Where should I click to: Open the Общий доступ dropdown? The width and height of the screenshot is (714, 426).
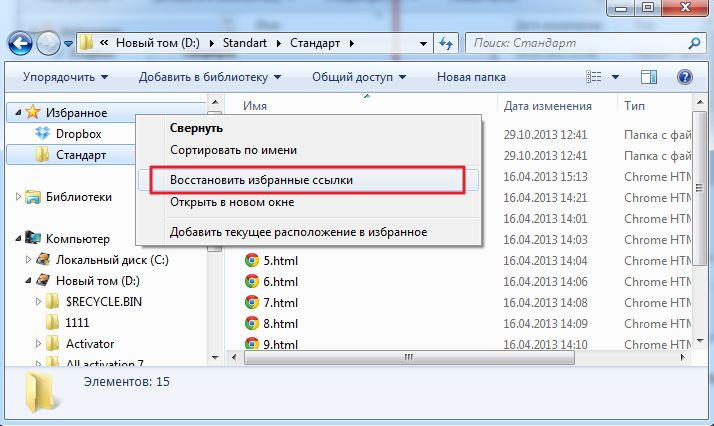358,77
